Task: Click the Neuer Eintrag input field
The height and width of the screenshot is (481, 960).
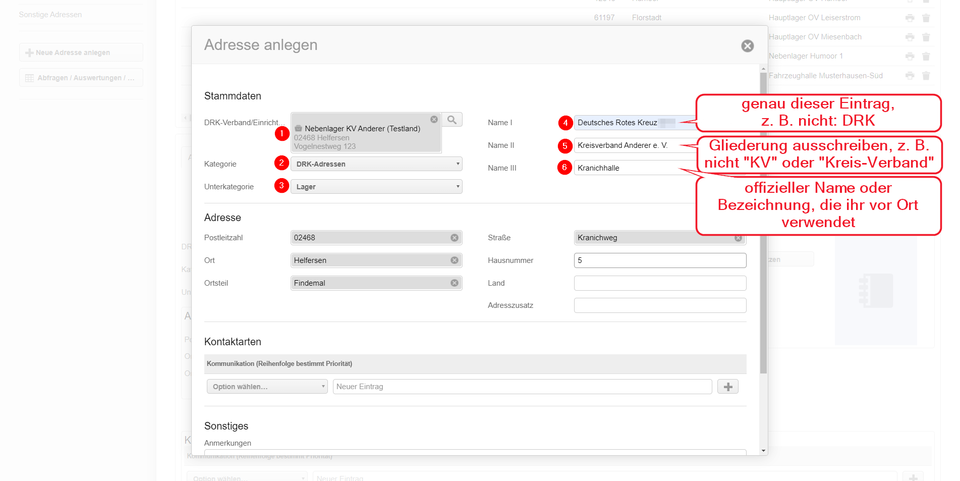Action: (522, 387)
